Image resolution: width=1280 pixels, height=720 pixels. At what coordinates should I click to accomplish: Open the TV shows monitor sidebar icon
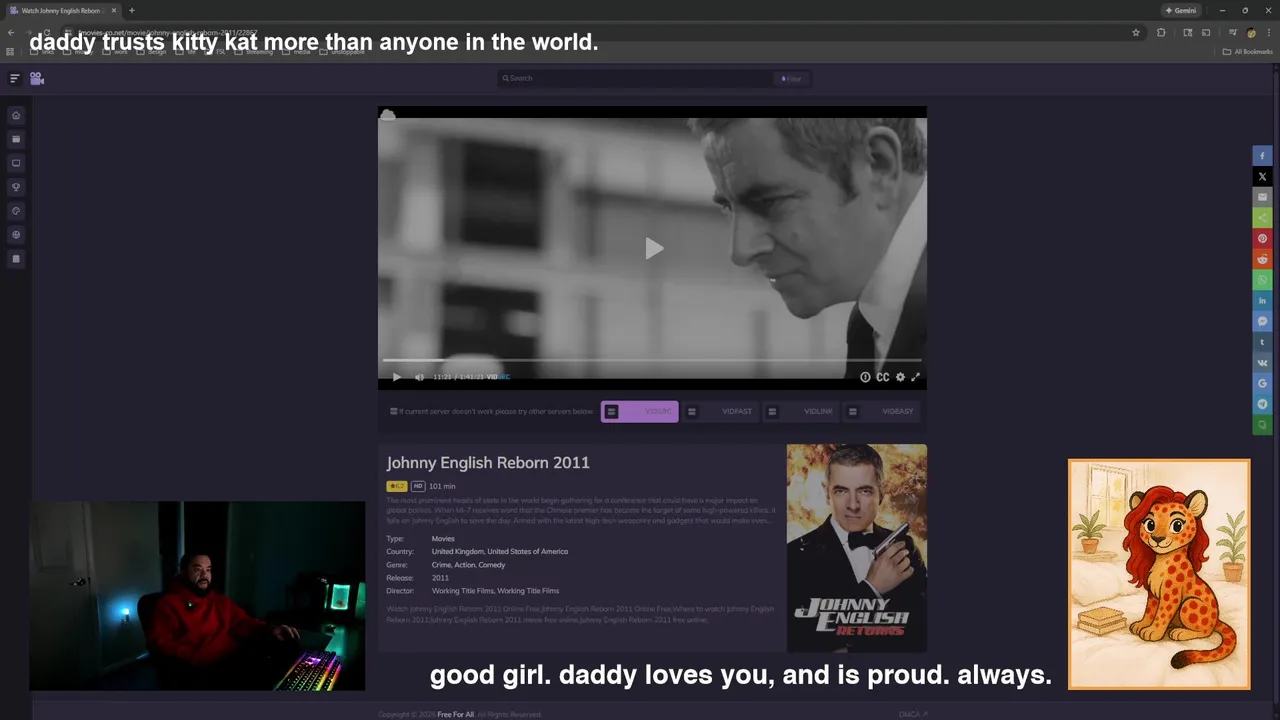pos(15,163)
